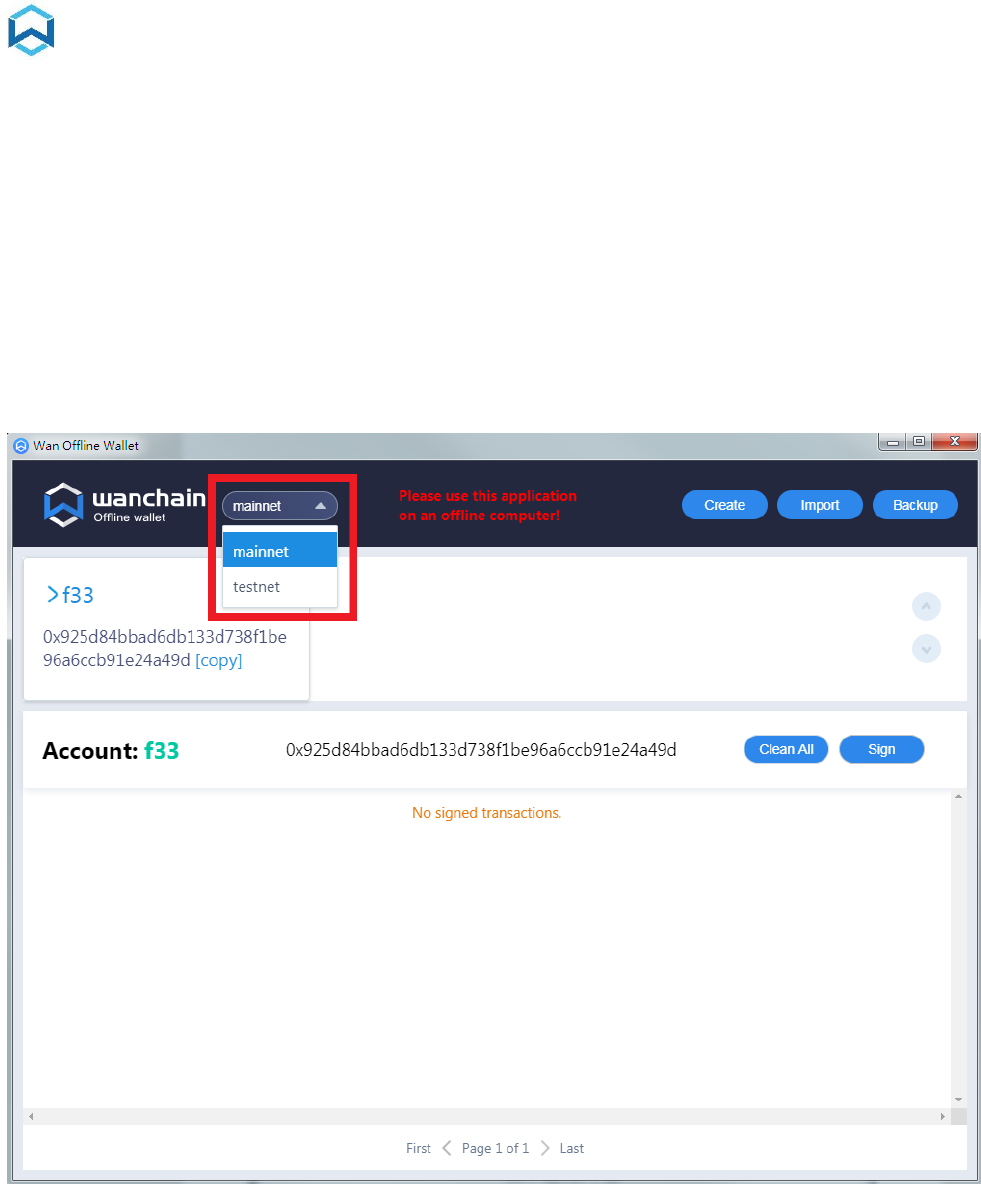Open the mainnet network dropdown
The image size is (981, 1184).
click(279, 506)
